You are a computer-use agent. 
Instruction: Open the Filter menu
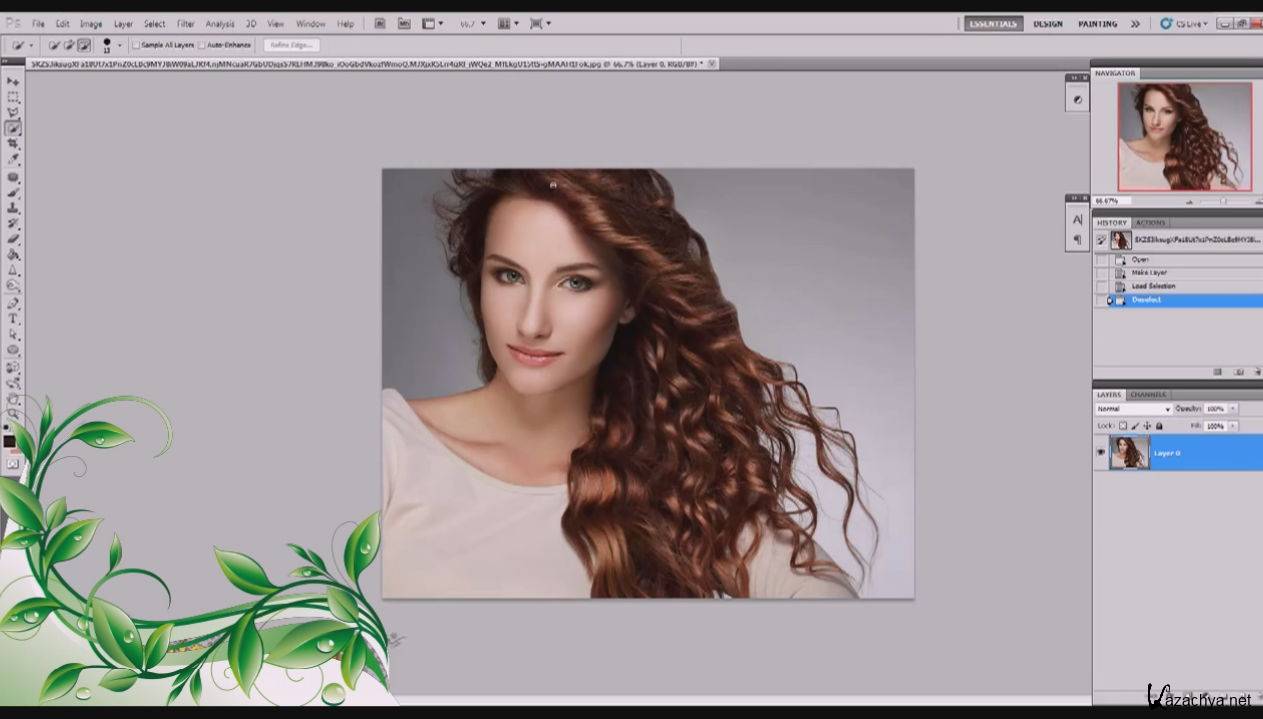[186, 23]
